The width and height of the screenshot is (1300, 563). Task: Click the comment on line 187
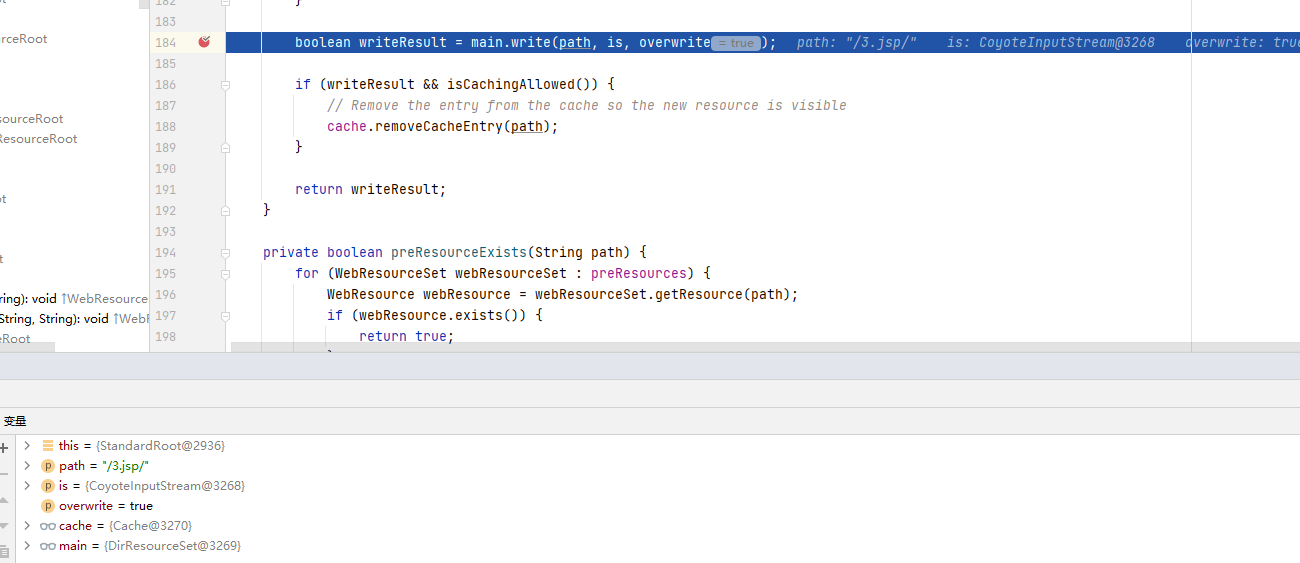[587, 105]
